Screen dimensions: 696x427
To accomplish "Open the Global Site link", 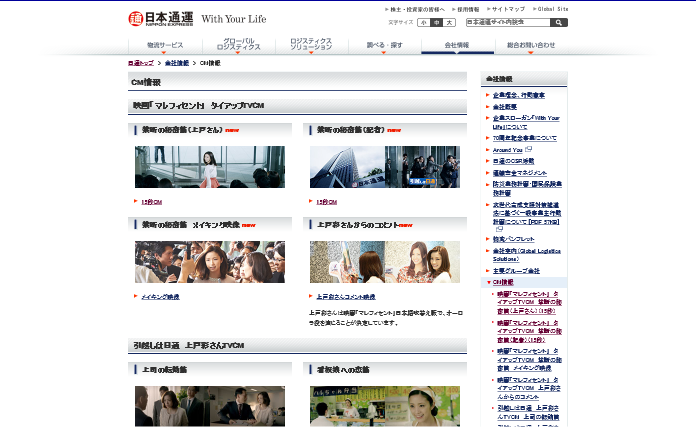I will point(550,9).
